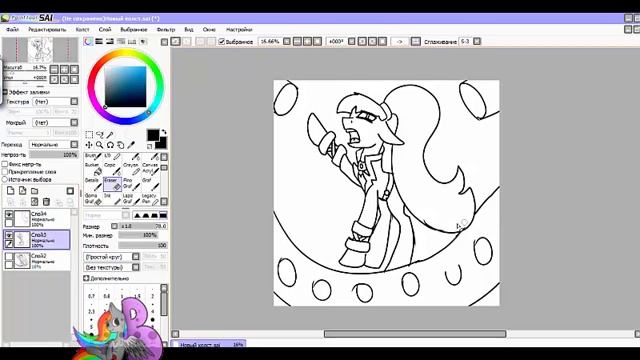Open the Настройки menu
640x360 pixels.
pyautogui.click(x=239, y=30)
